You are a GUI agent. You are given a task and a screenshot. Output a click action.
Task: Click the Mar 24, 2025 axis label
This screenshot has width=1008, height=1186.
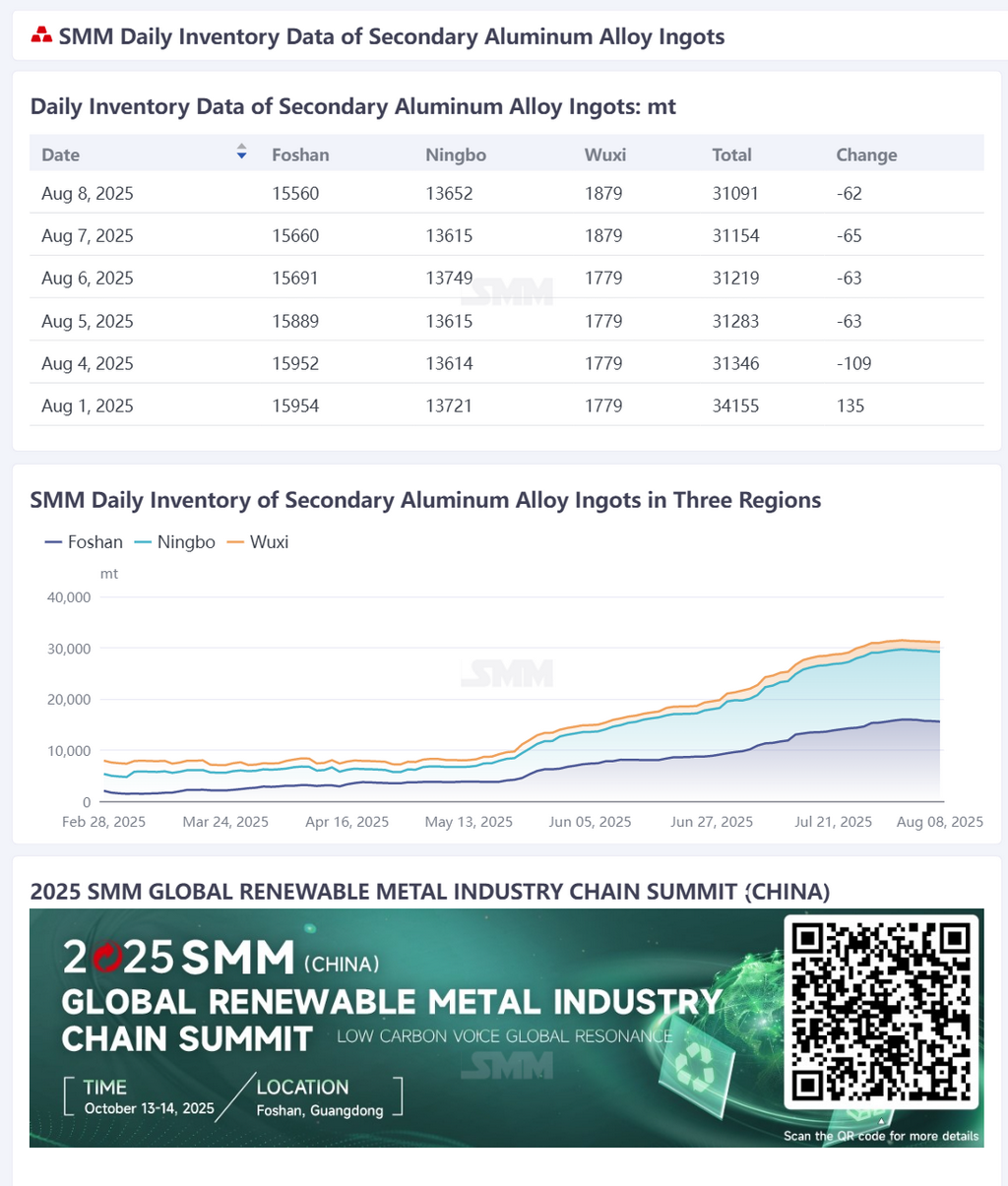pos(225,822)
